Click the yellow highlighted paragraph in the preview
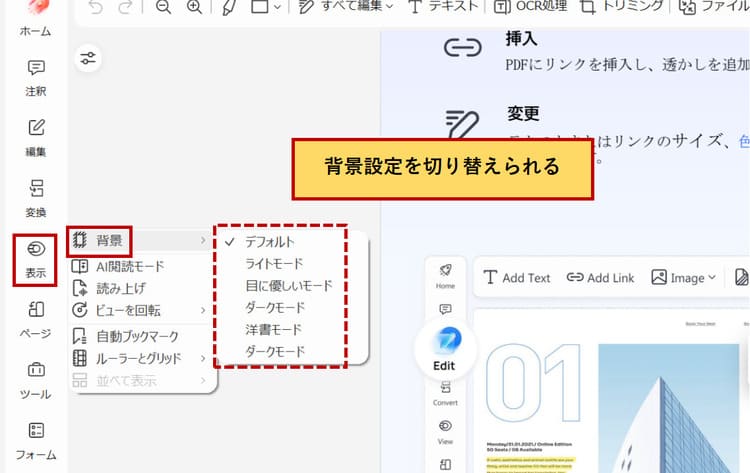750x473 pixels. pyautogui.click(x=529, y=465)
